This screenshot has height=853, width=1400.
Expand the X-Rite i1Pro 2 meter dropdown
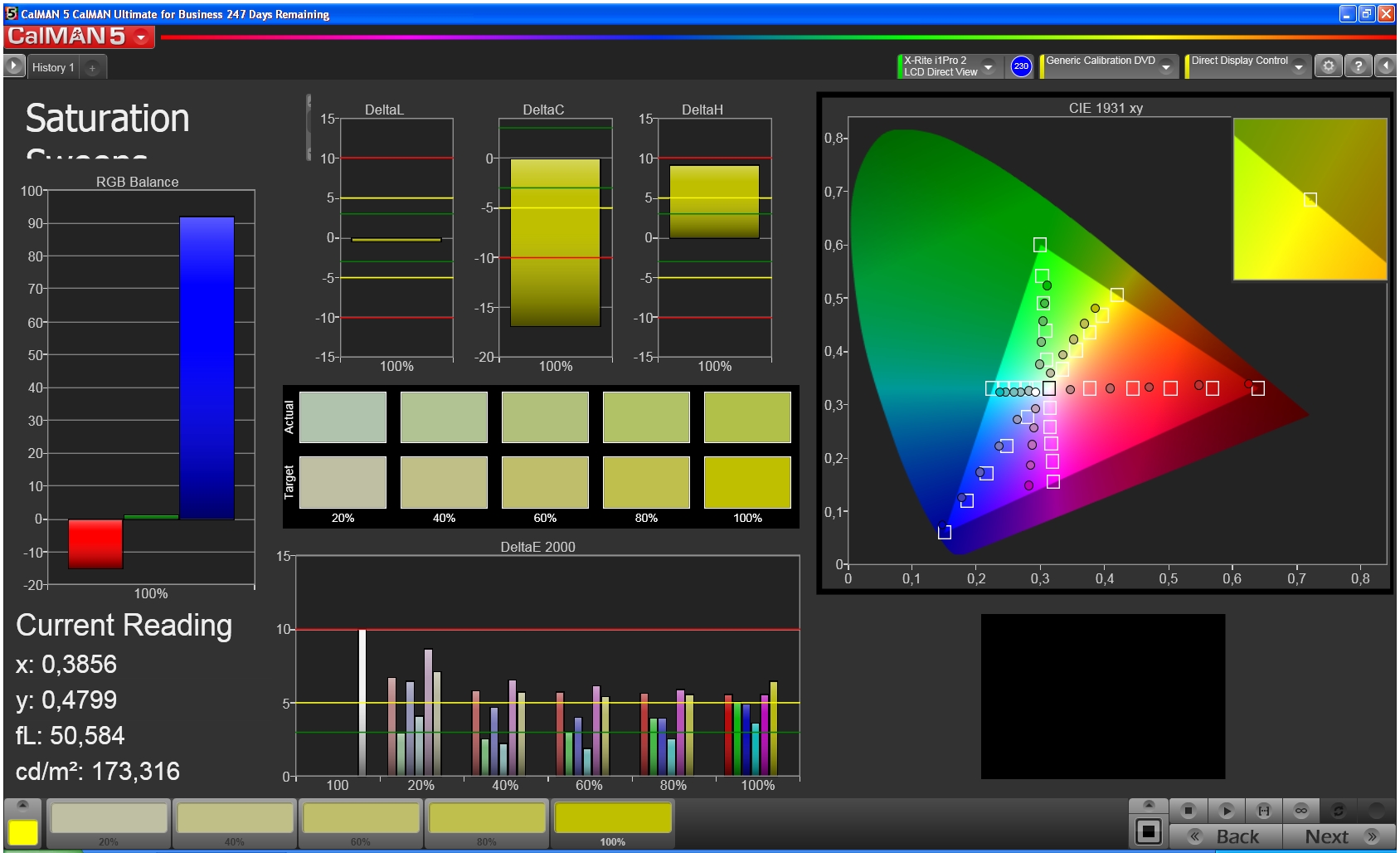point(988,66)
